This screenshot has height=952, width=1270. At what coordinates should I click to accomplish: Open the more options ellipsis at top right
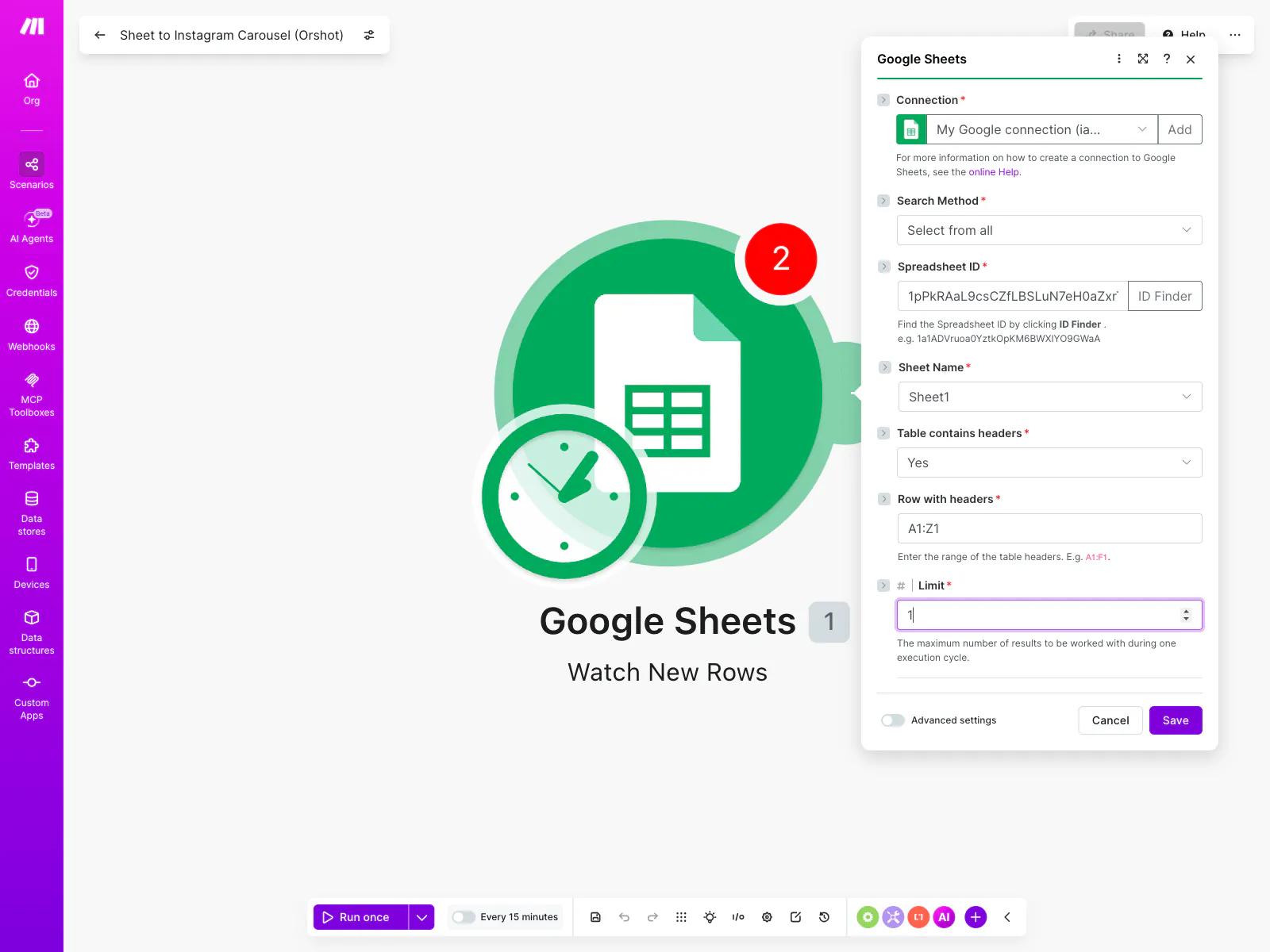tap(1235, 35)
